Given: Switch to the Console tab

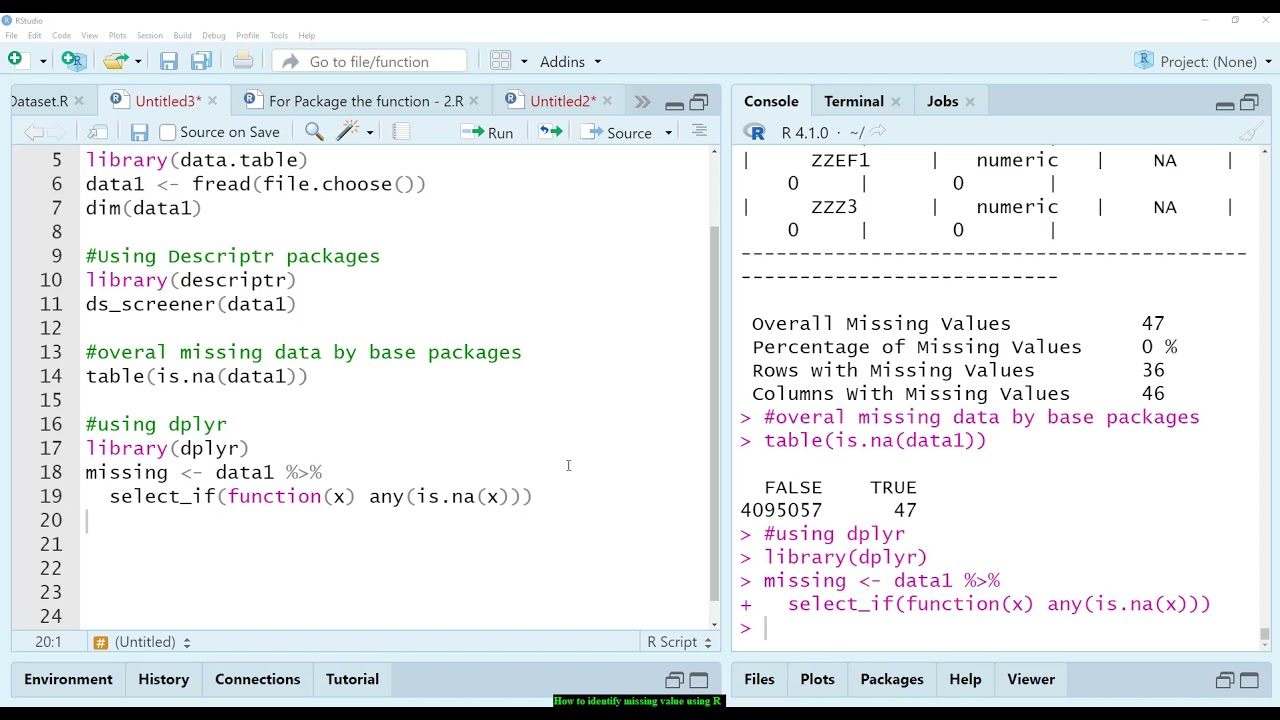Looking at the screenshot, I should coord(771,101).
